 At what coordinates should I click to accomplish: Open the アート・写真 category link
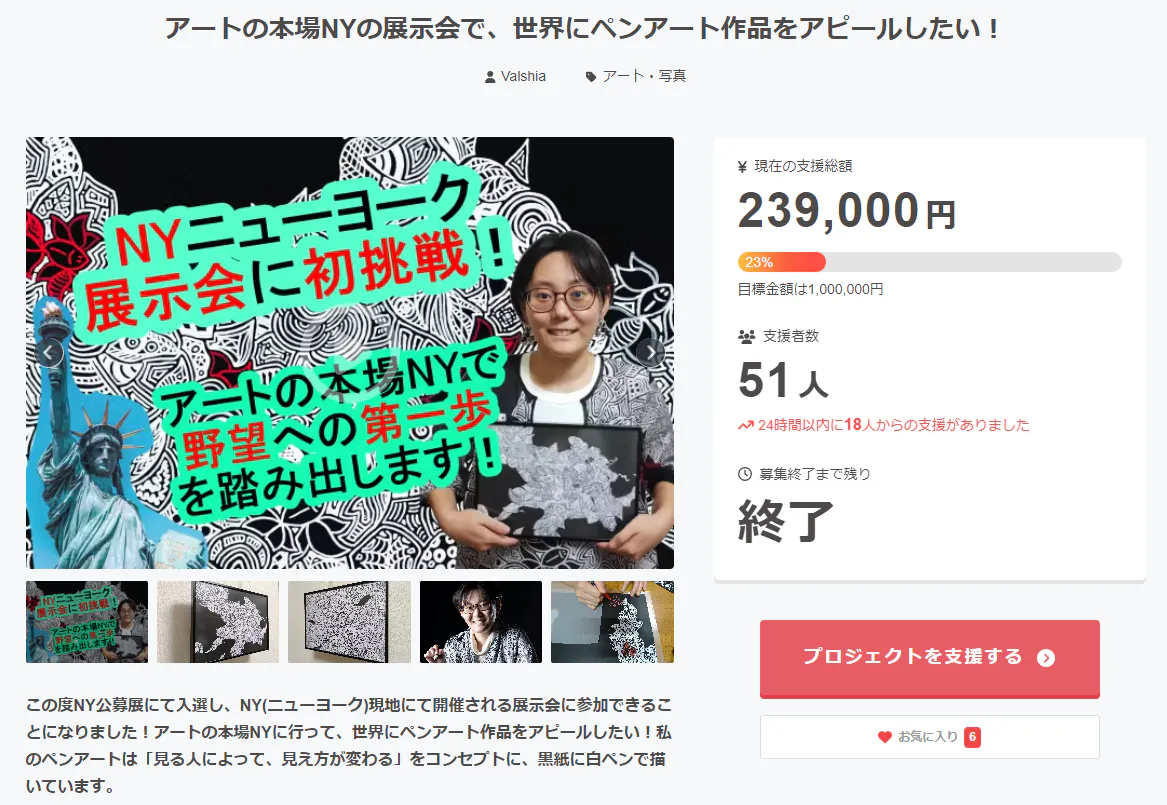click(x=645, y=77)
